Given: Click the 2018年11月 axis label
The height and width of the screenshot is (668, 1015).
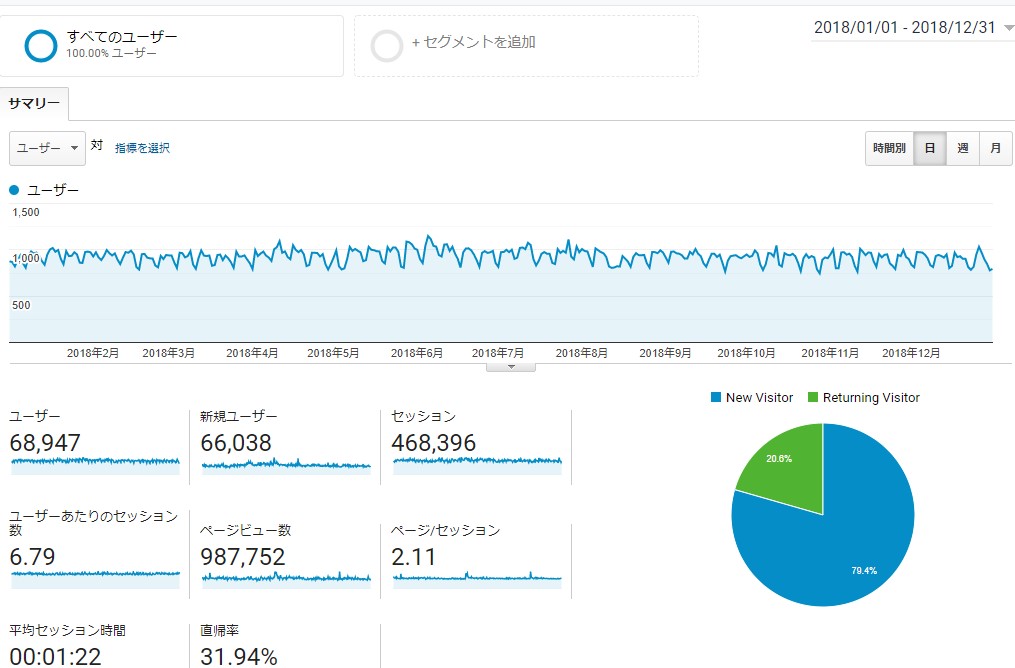Looking at the screenshot, I should point(831,353).
